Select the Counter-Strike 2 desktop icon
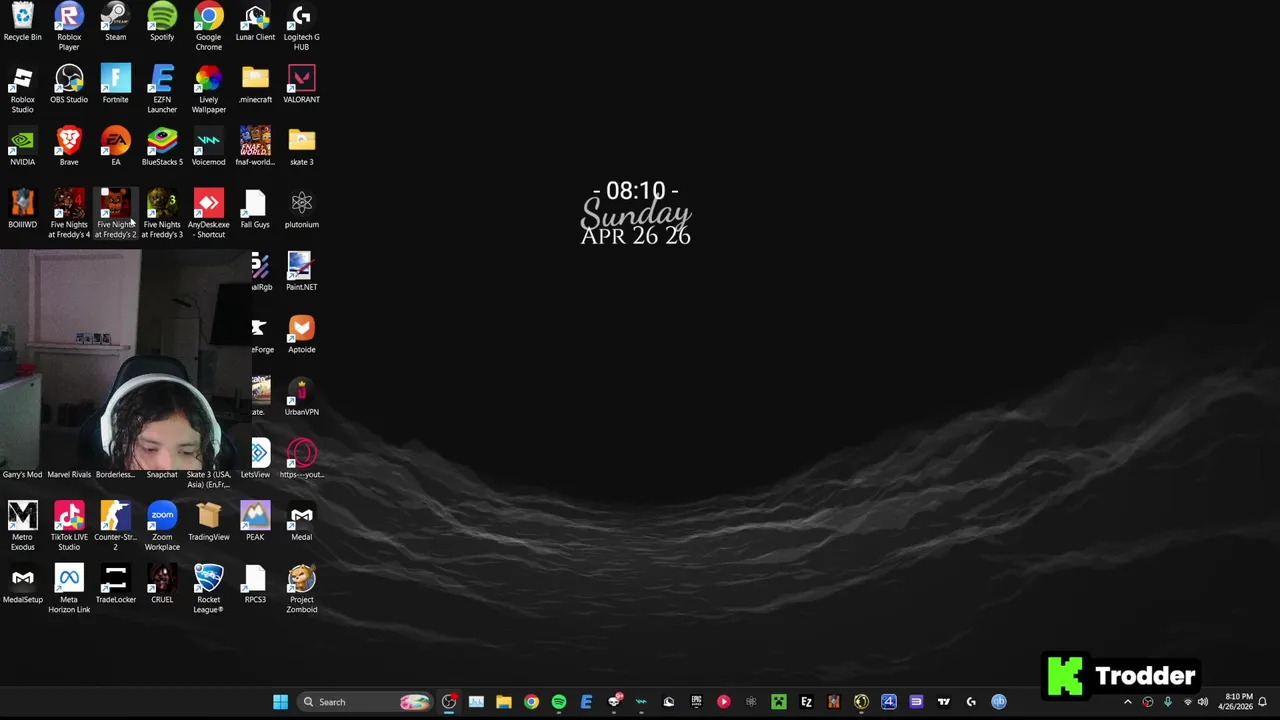The width and height of the screenshot is (1280, 720). point(115,526)
